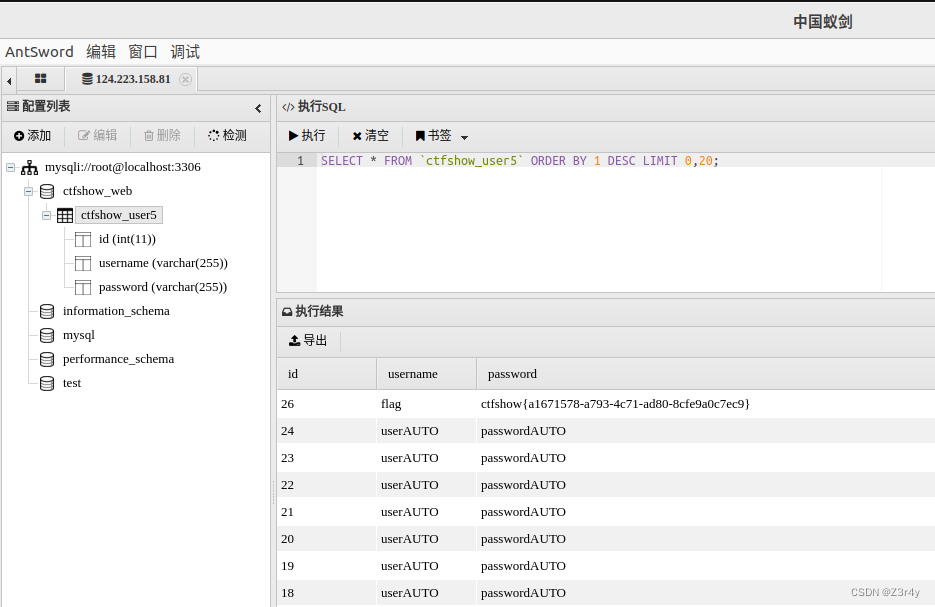This screenshot has height=607, width=935.
Task: Switch to the 124.223.158.81 shell tab
Action: [x=133, y=79]
